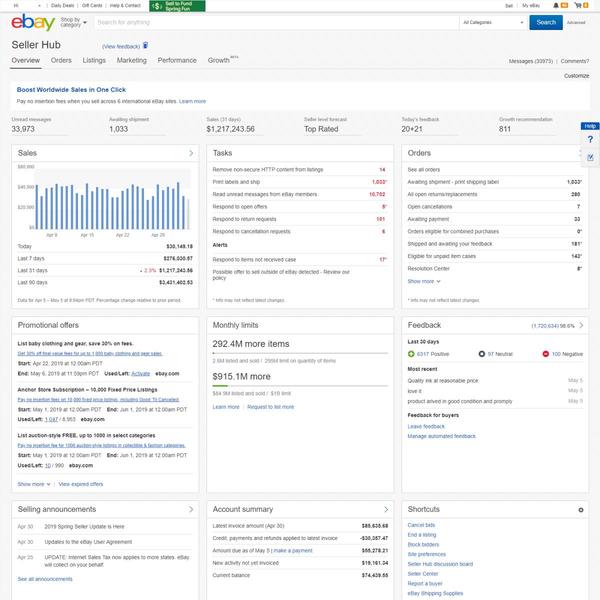Open Seller Hub discussion board shortcut

point(440,564)
